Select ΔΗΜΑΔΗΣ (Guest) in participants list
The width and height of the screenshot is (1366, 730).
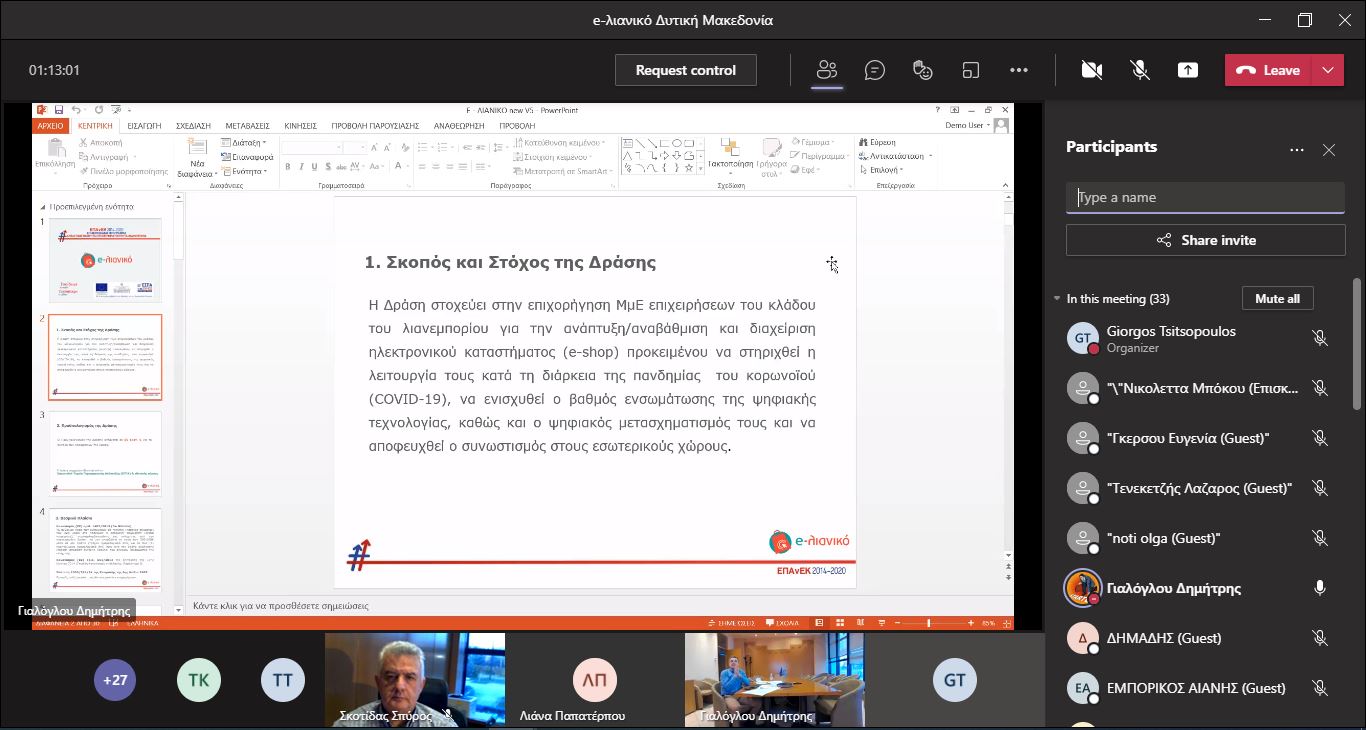[1163, 638]
